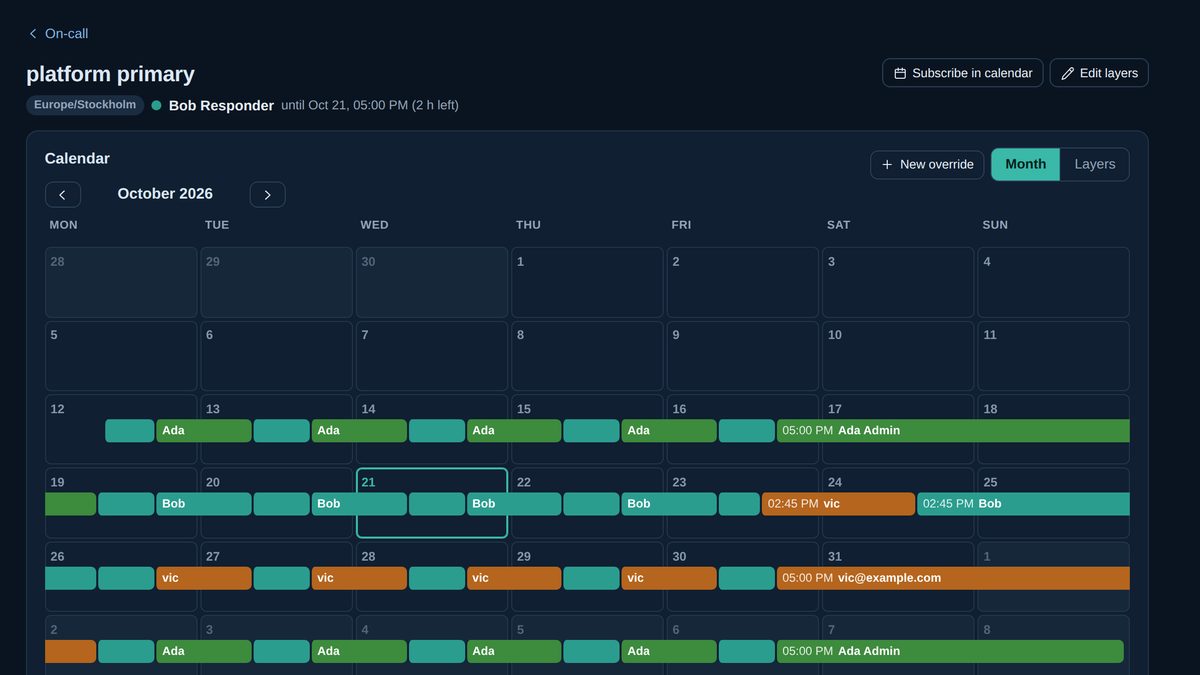Click the back chevron beside On-call

[x=33, y=34]
